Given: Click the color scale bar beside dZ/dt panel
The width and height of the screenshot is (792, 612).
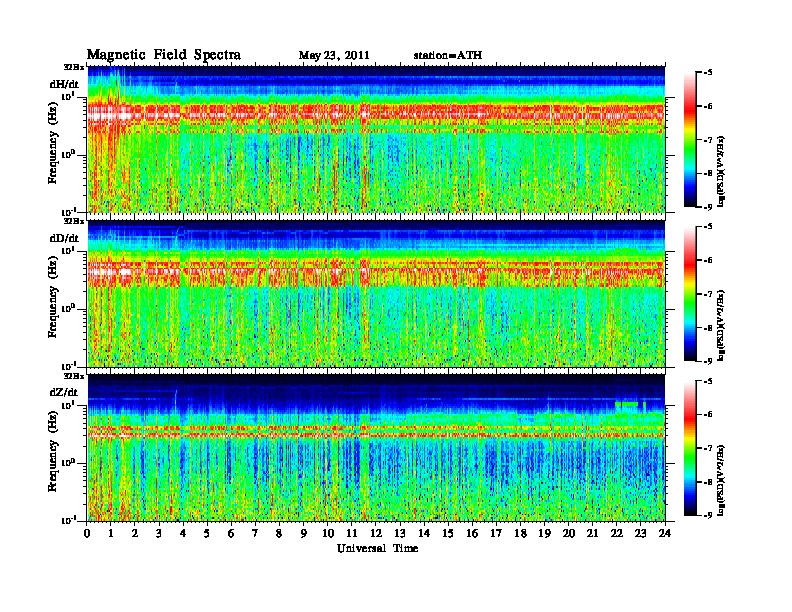Looking at the screenshot, I should 690,448.
